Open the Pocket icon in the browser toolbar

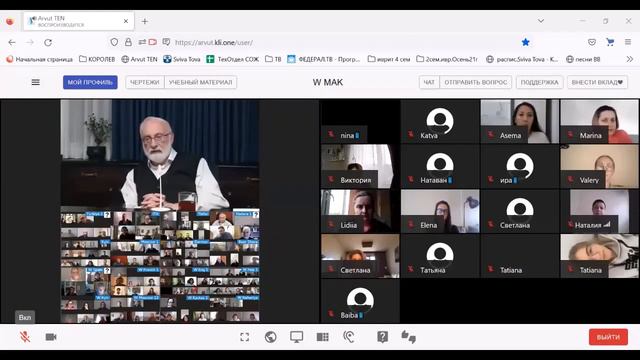592,42
